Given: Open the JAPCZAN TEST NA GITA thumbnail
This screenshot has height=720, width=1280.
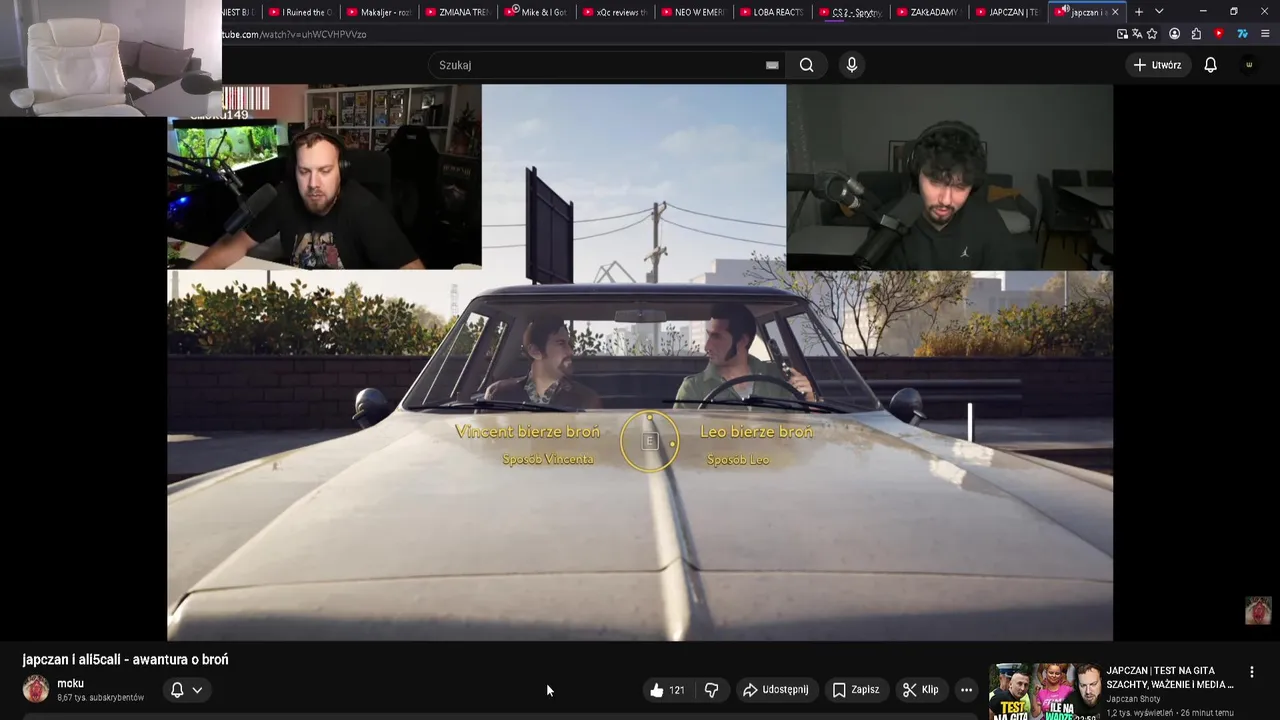Looking at the screenshot, I should pyautogui.click(x=1044, y=691).
